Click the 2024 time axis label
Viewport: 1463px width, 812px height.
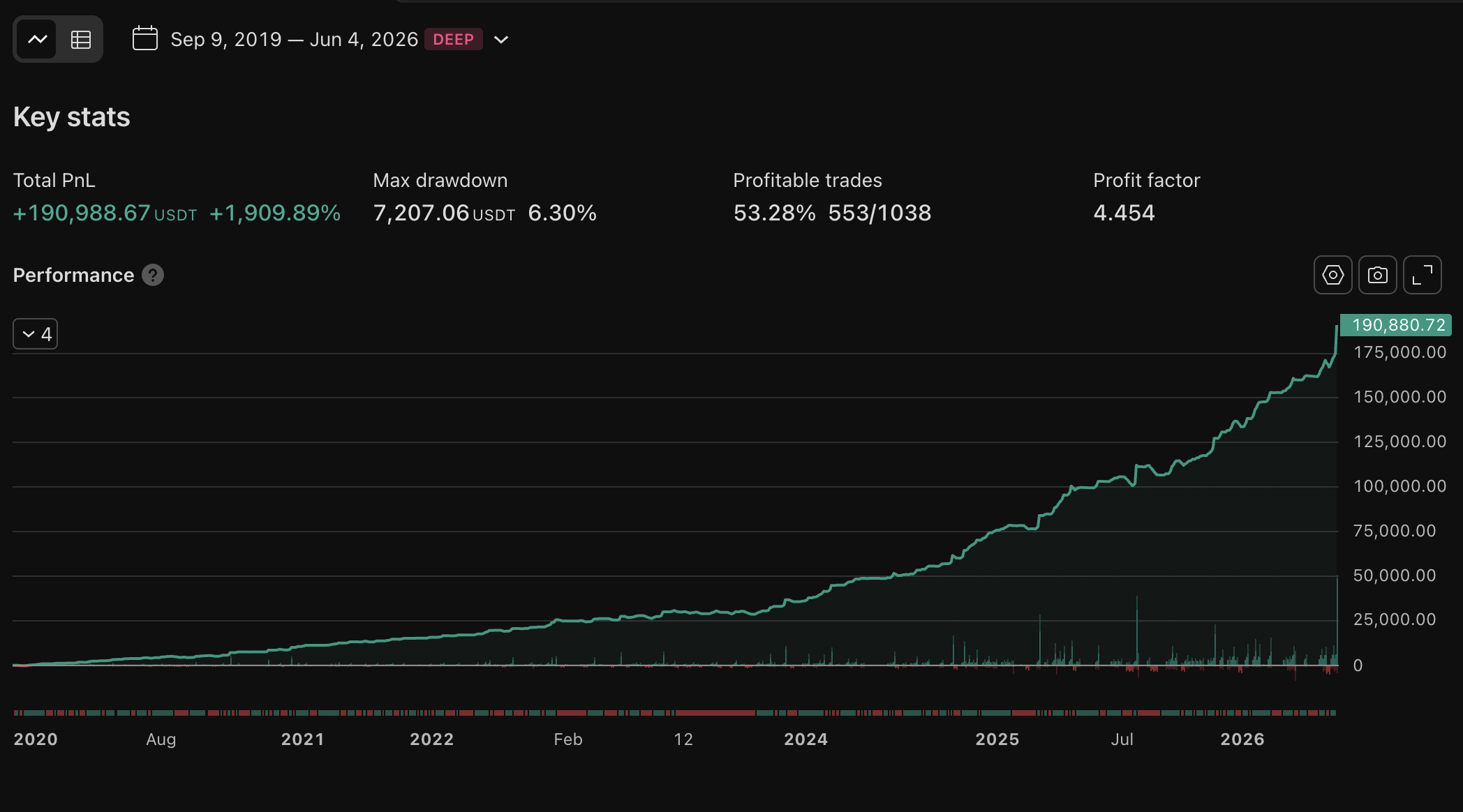805,739
